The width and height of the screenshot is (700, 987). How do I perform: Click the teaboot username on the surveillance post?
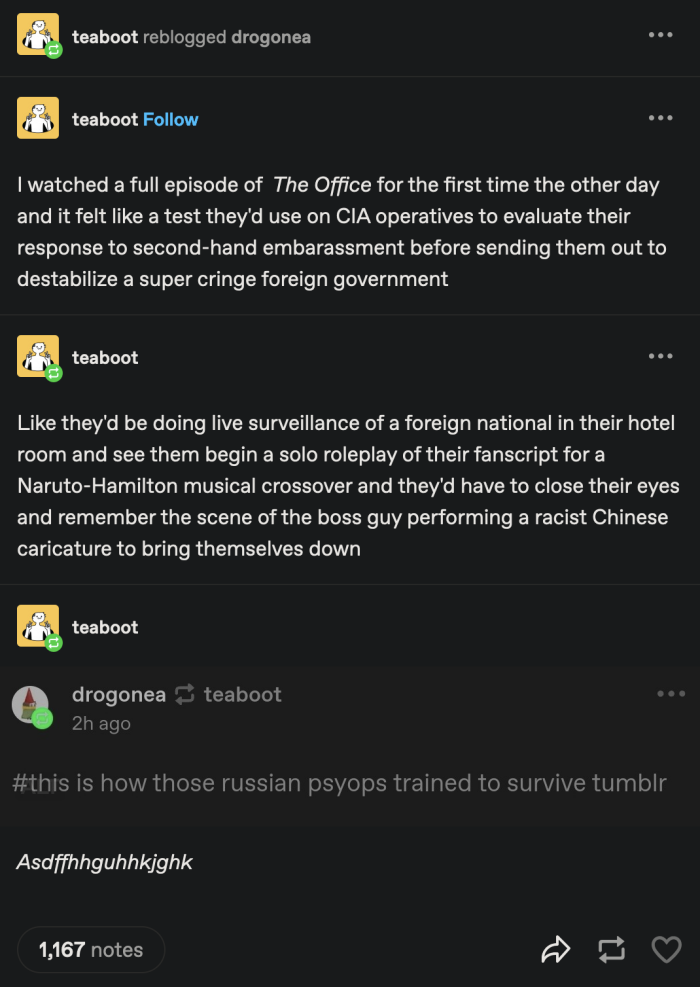[105, 357]
